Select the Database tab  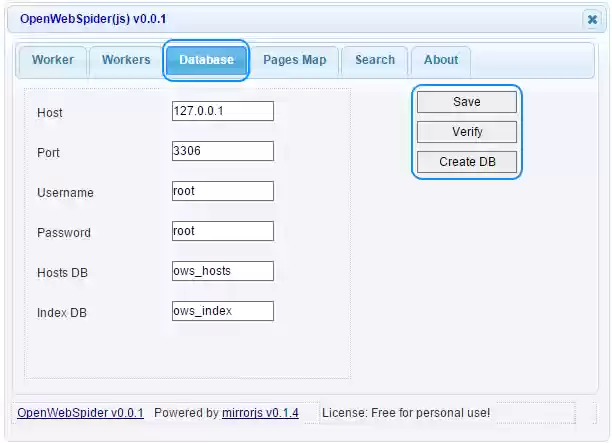(206, 60)
